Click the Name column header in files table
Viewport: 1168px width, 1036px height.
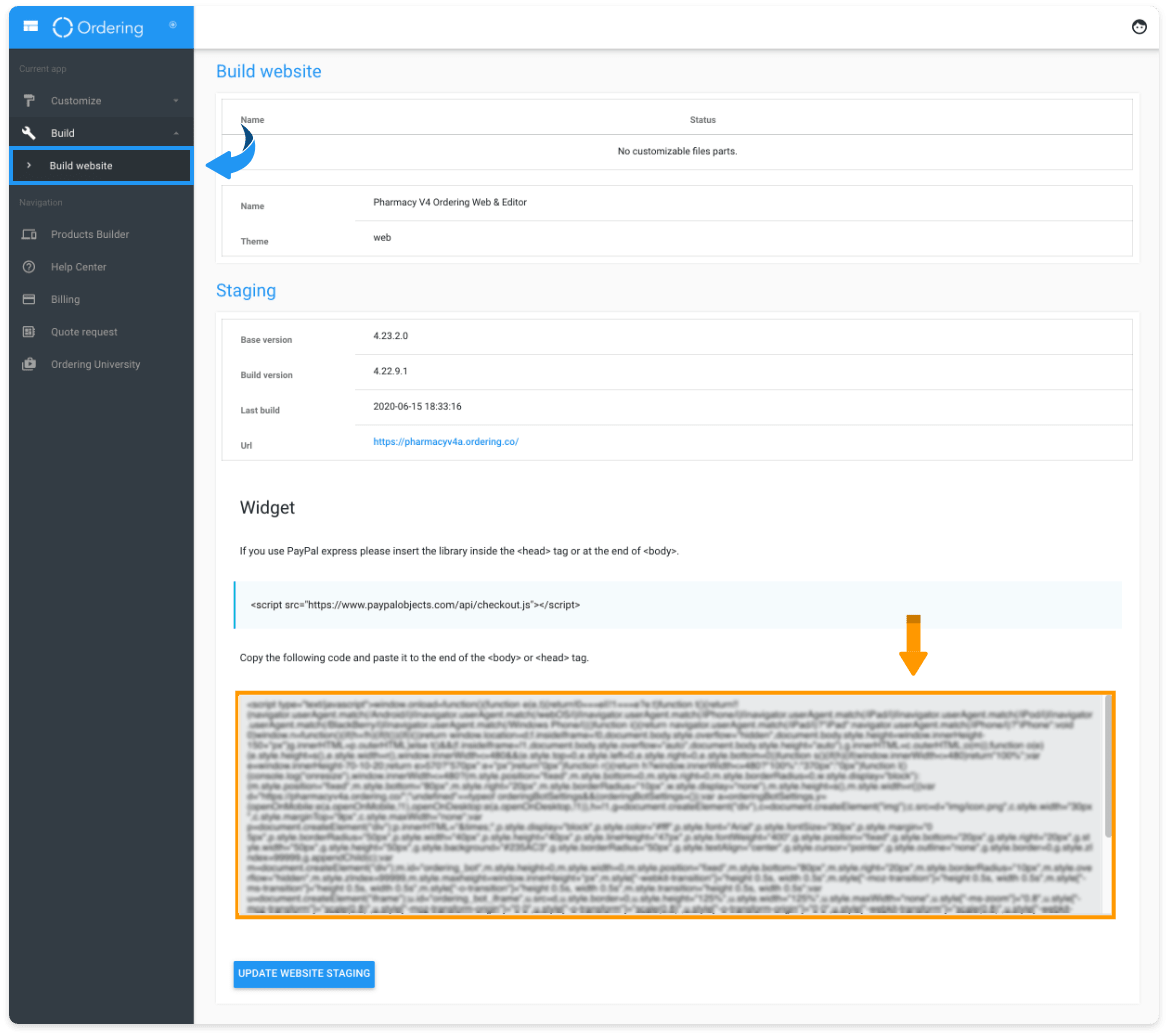[x=253, y=120]
